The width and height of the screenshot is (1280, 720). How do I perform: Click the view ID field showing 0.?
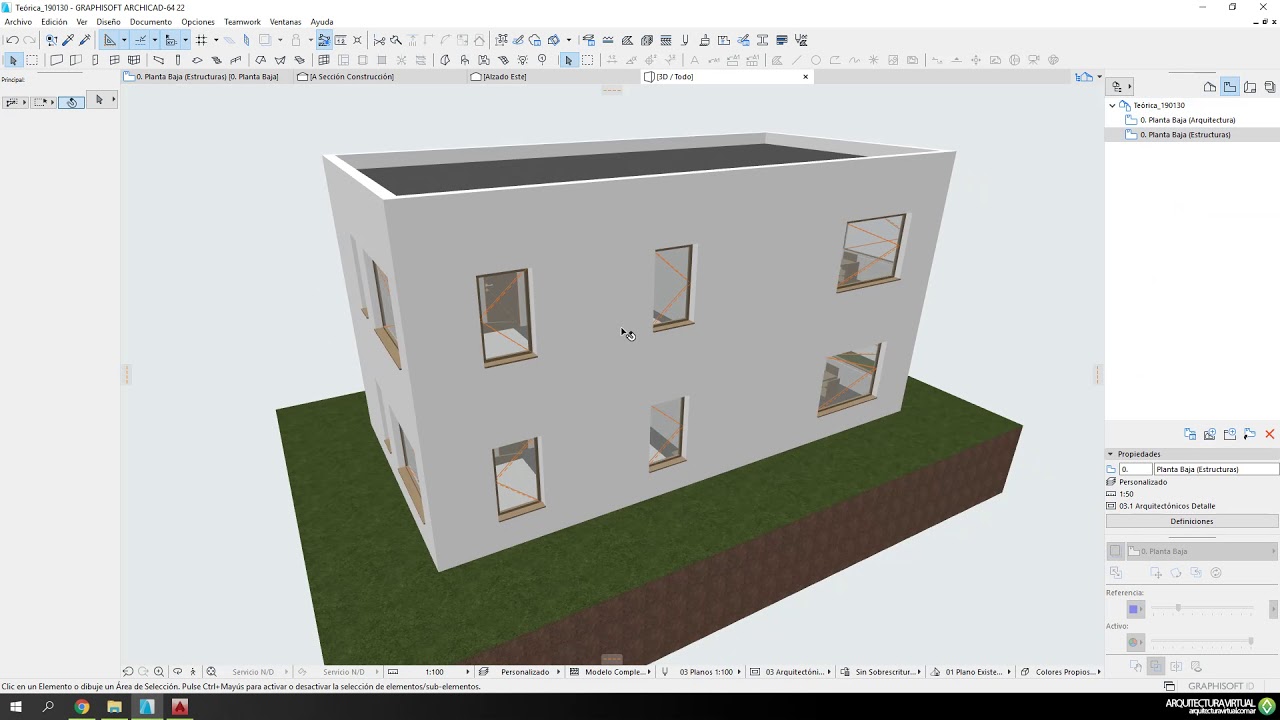(1135, 469)
